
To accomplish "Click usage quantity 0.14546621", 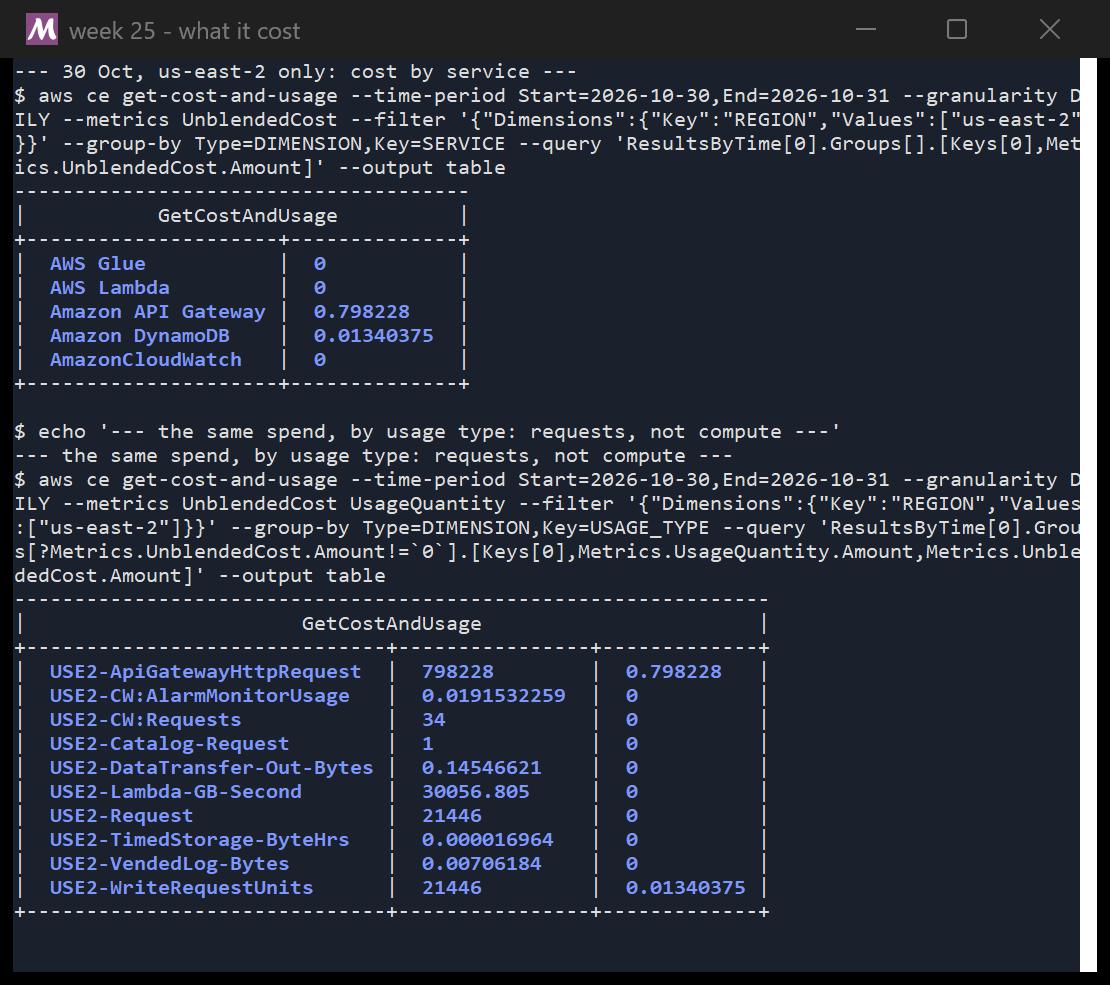I will pos(481,768).
